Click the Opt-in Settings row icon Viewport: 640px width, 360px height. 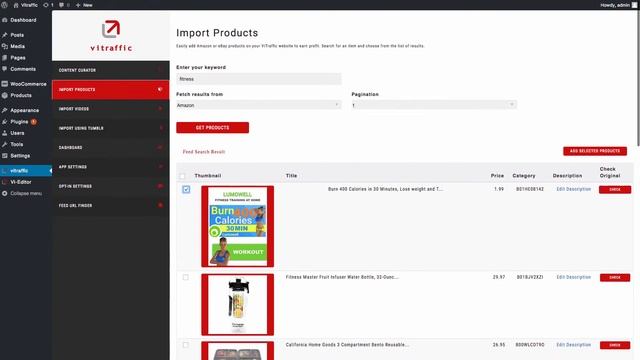coord(160,186)
